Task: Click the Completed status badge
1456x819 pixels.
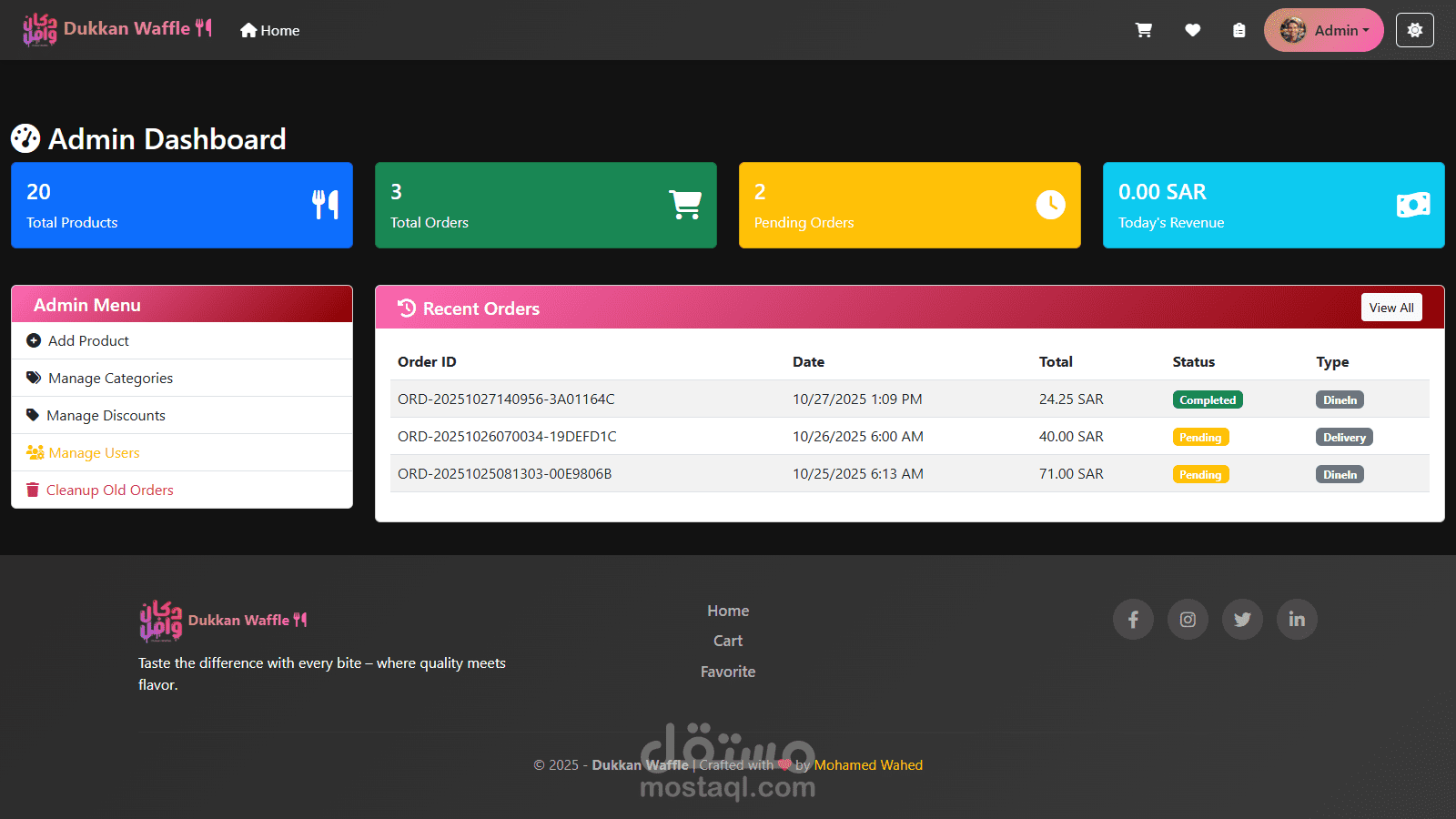Action: click(x=1208, y=399)
